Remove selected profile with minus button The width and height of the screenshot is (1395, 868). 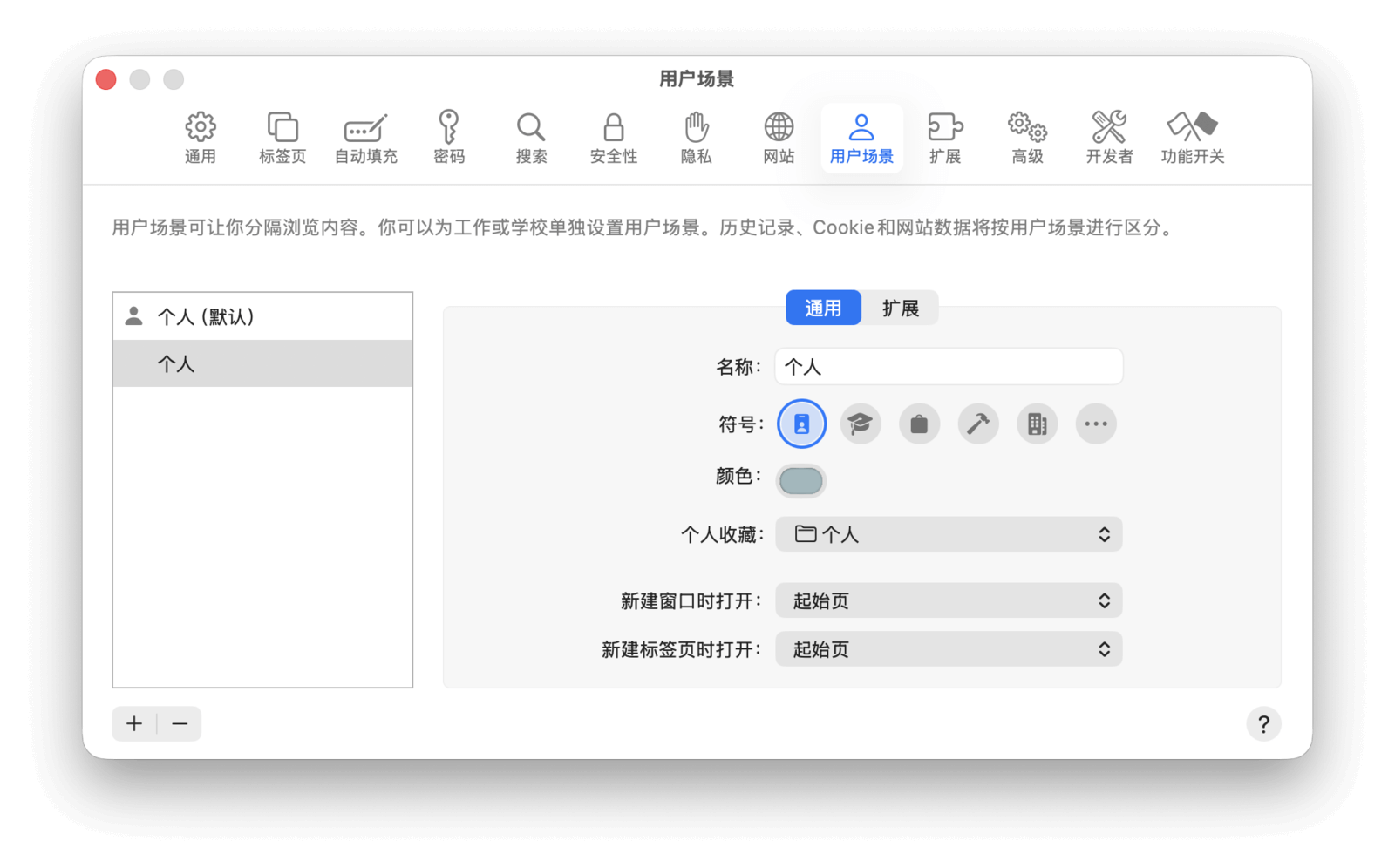180,724
